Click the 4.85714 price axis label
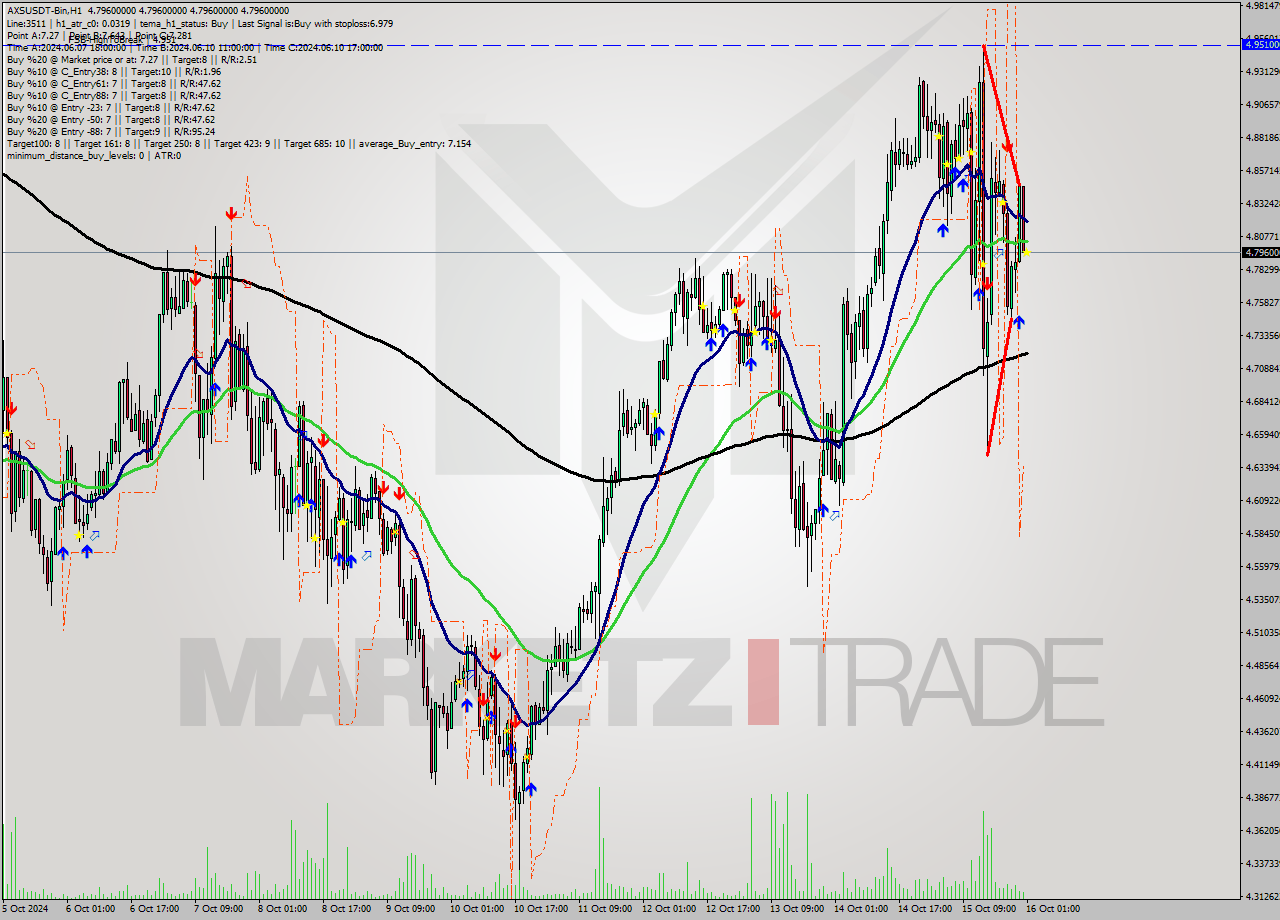The width and height of the screenshot is (1280, 920). click(1262, 171)
